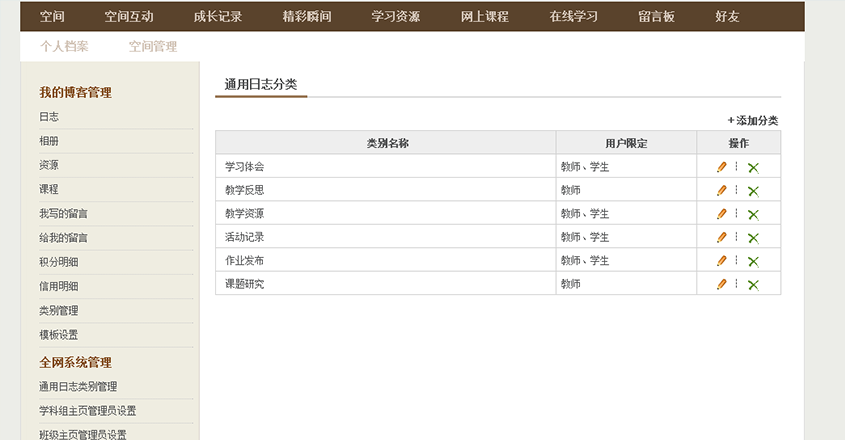
Task: Open 模板设置 in the sidebar
Action: coord(59,335)
